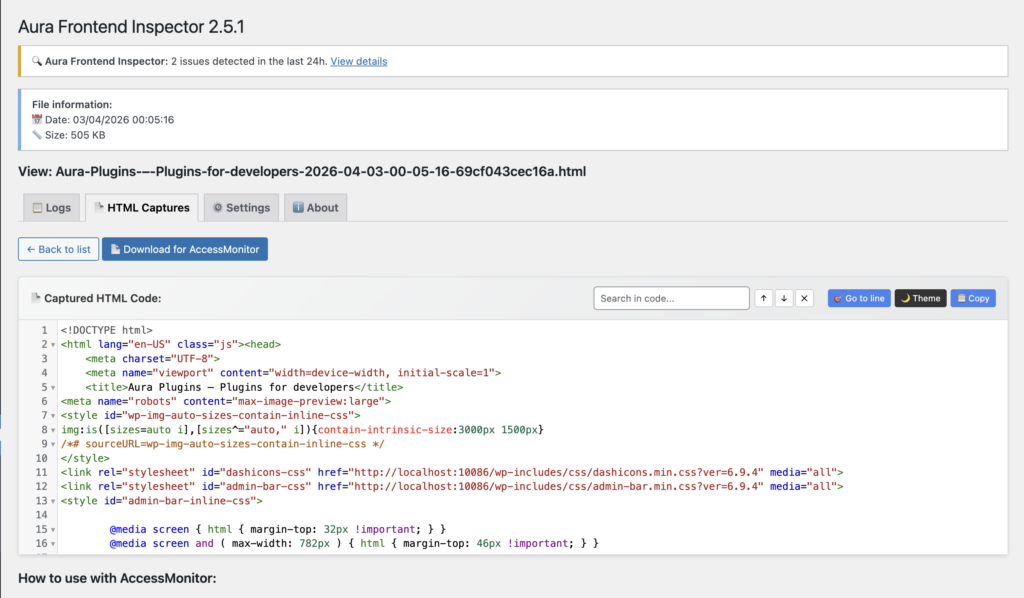Collapse the @media rule on line 15
Screen dimensions: 1024x598
pyautogui.click(x=53, y=529)
